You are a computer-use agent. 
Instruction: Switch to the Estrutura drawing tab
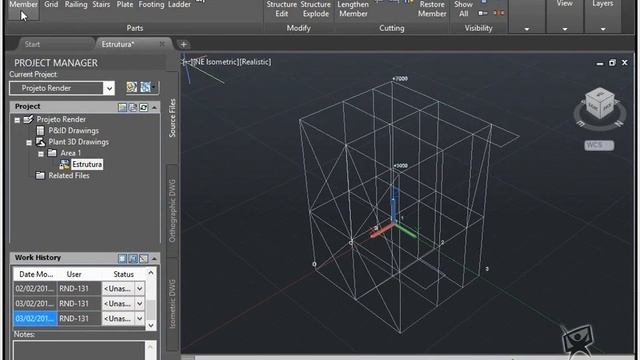[x=118, y=44]
